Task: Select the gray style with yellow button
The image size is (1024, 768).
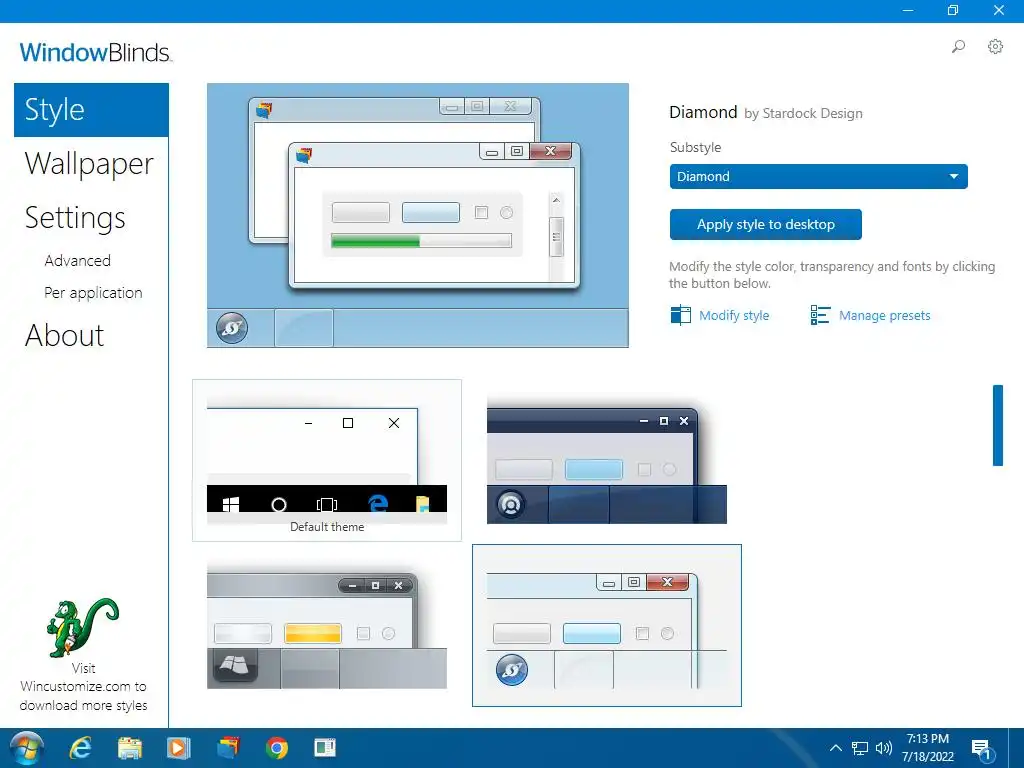Action: [327, 625]
